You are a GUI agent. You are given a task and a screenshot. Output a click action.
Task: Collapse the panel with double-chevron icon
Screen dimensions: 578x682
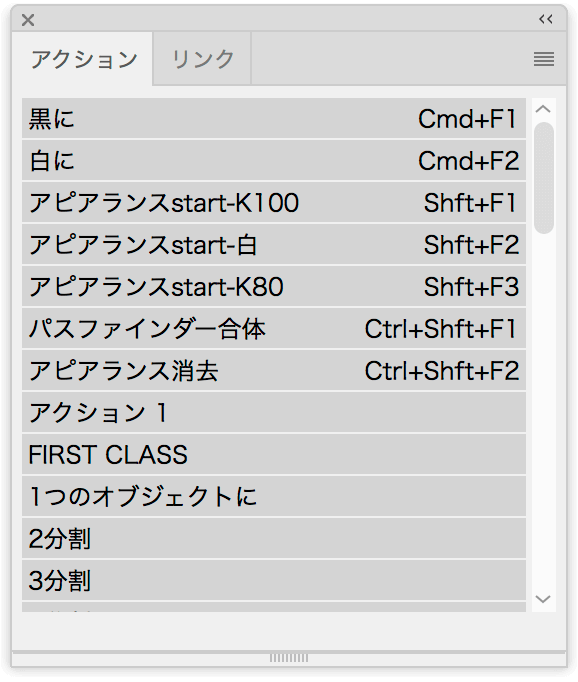pos(546,19)
